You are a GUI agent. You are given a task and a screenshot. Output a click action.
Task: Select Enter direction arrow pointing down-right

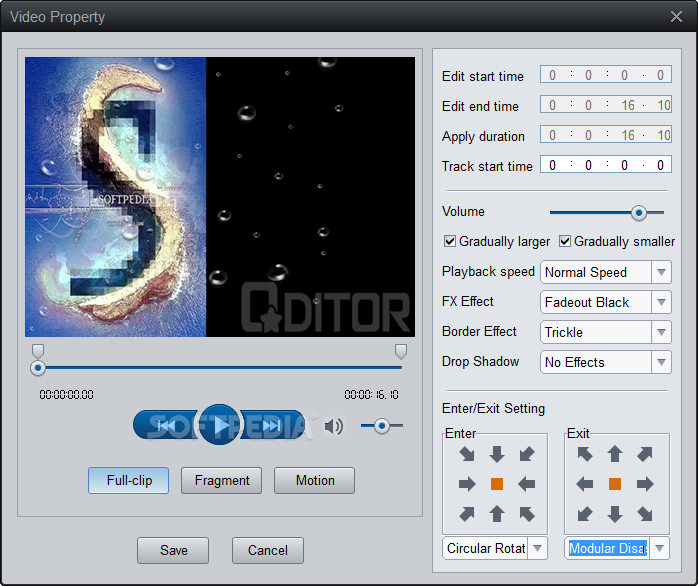click(467, 454)
